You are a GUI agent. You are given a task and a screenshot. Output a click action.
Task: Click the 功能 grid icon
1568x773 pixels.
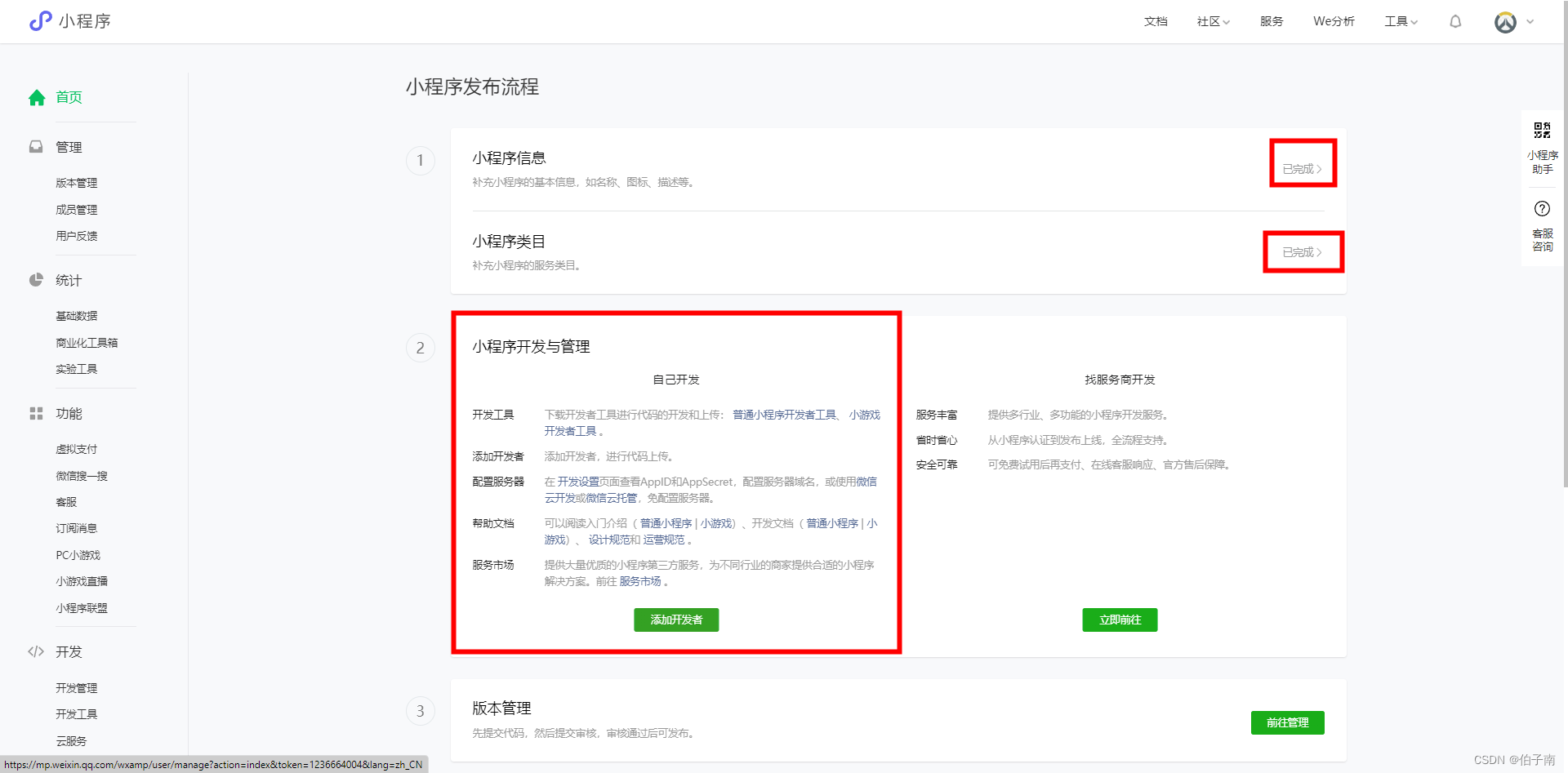(36, 414)
